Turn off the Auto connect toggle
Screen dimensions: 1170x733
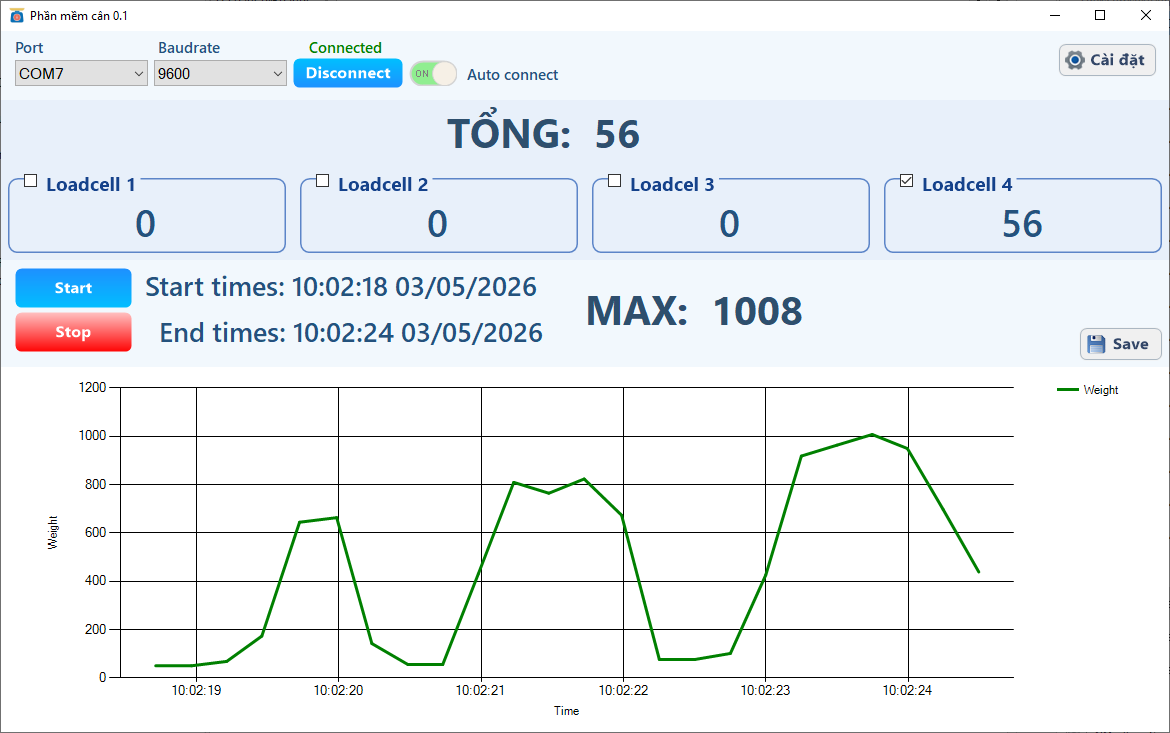433,74
